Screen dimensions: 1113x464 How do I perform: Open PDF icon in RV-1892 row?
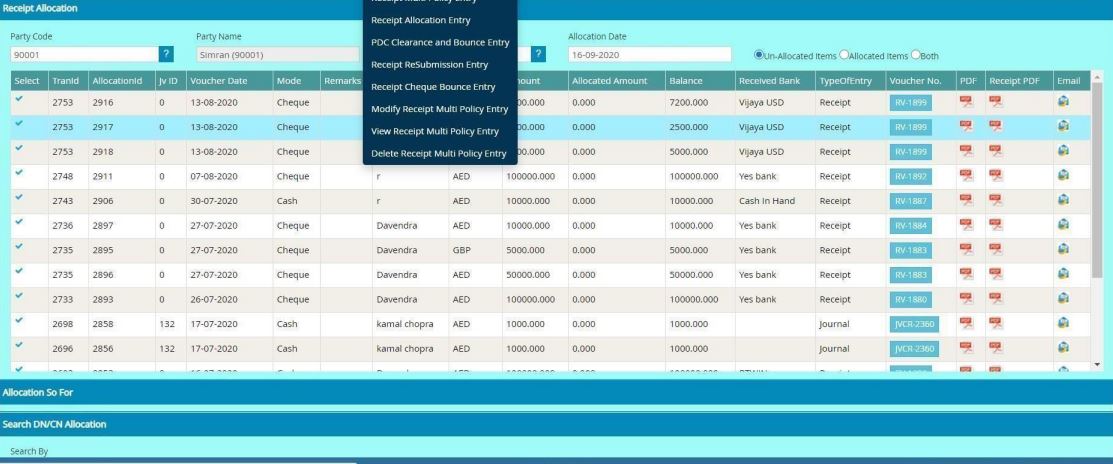(x=966, y=175)
